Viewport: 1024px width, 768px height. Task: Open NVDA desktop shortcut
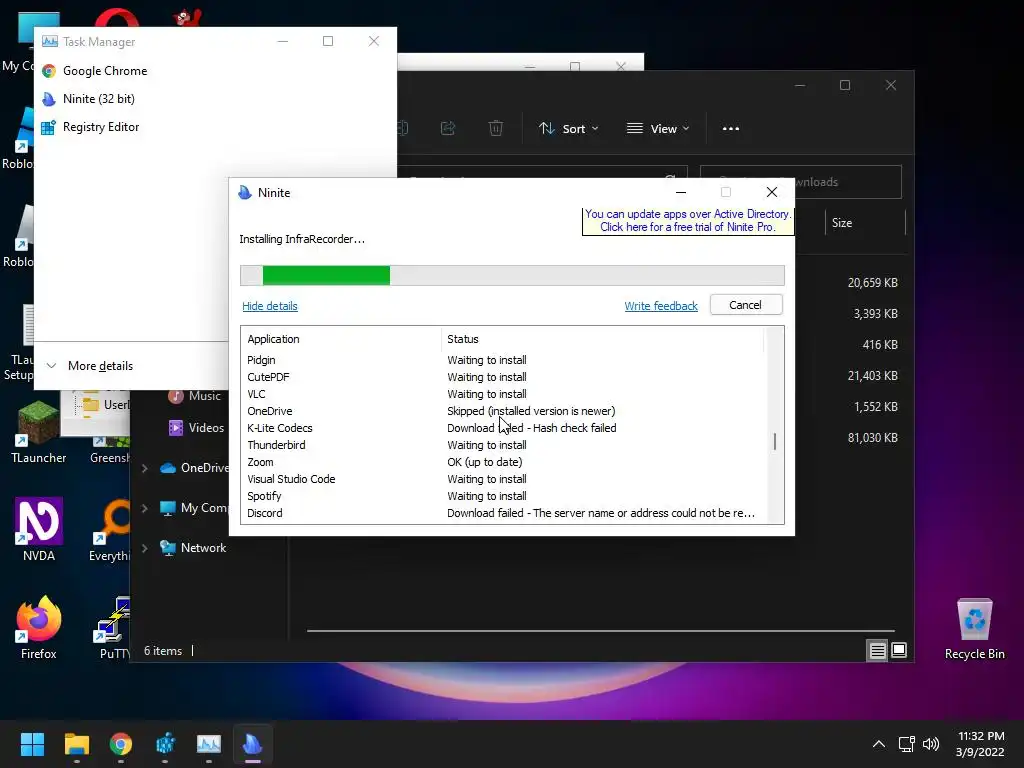tap(39, 530)
